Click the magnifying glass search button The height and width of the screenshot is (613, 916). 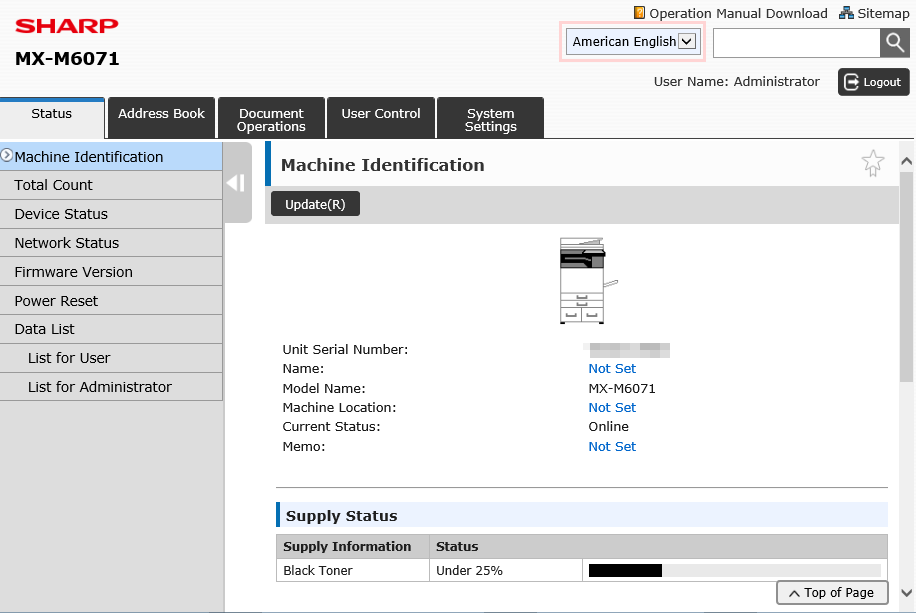coord(894,43)
